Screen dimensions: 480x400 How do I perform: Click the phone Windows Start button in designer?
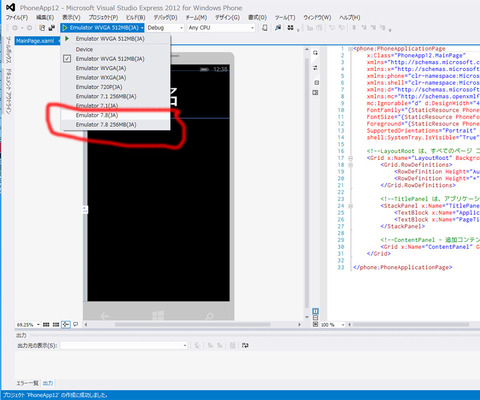158,315
